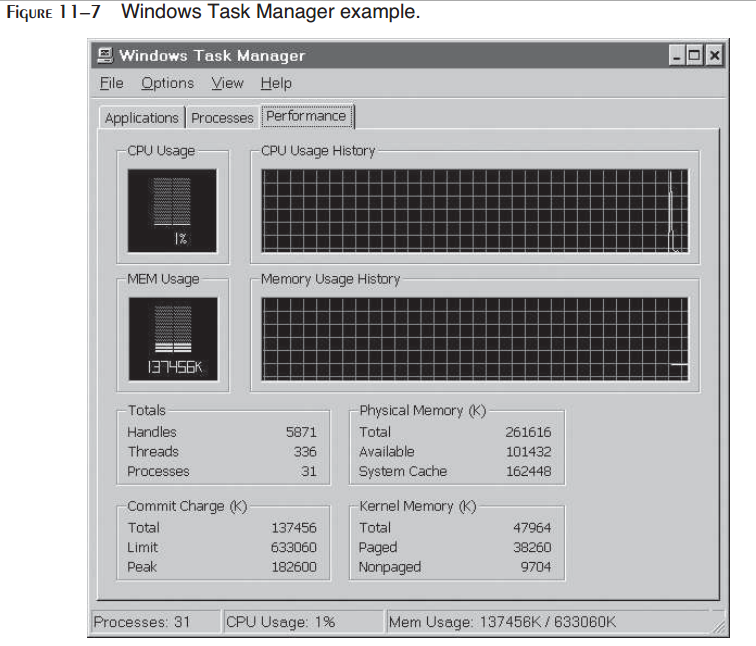Screen dimensions: 756x646
Task: Open the View menu
Action: (227, 83)
